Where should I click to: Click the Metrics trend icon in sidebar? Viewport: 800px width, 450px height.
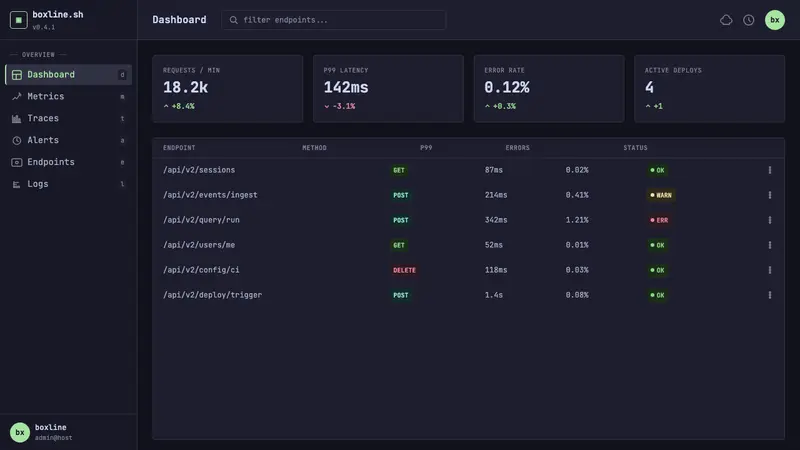tap(17, 96)
